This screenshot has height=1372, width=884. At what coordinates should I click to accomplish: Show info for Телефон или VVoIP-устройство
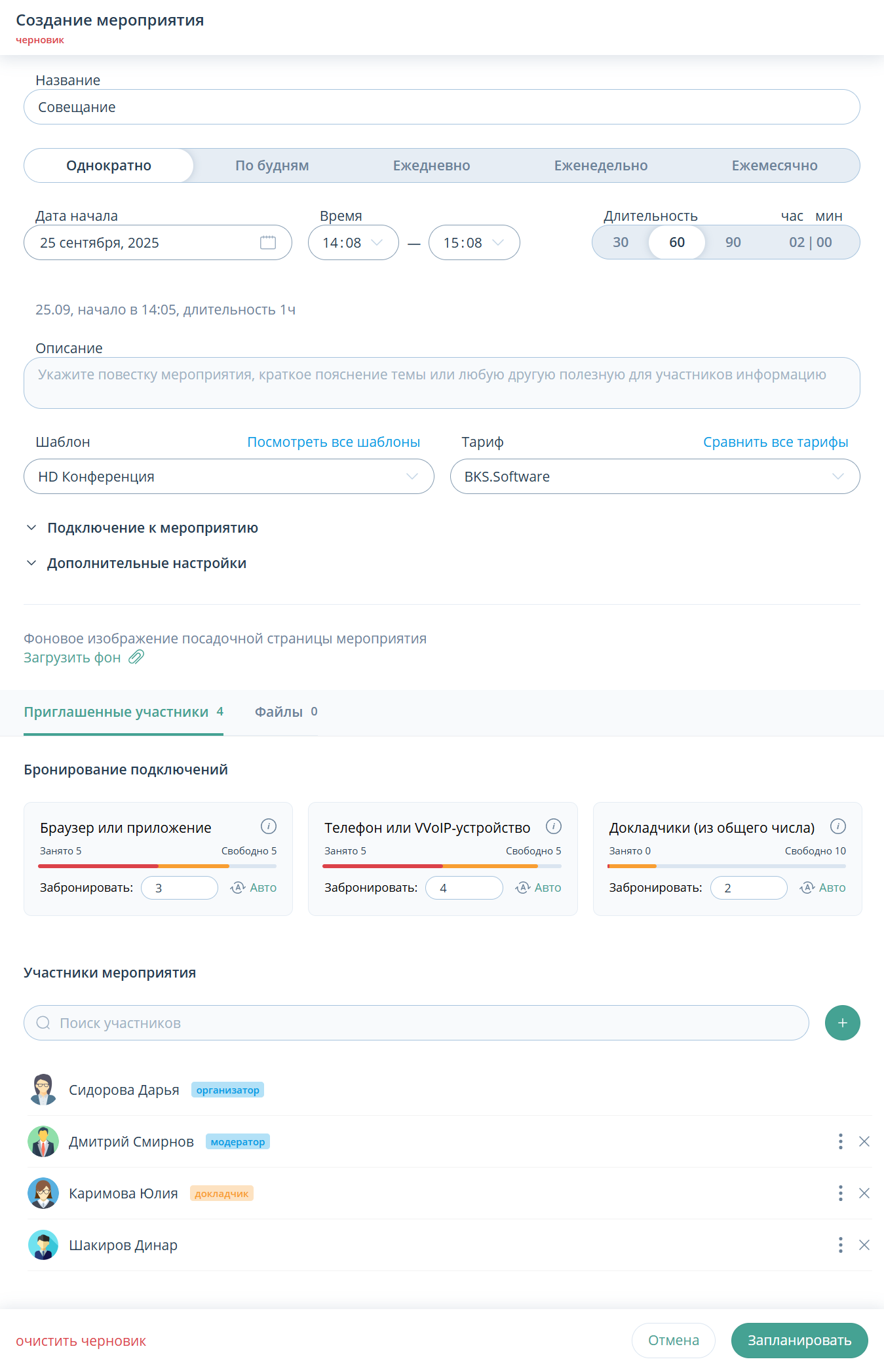pos(554,826)
